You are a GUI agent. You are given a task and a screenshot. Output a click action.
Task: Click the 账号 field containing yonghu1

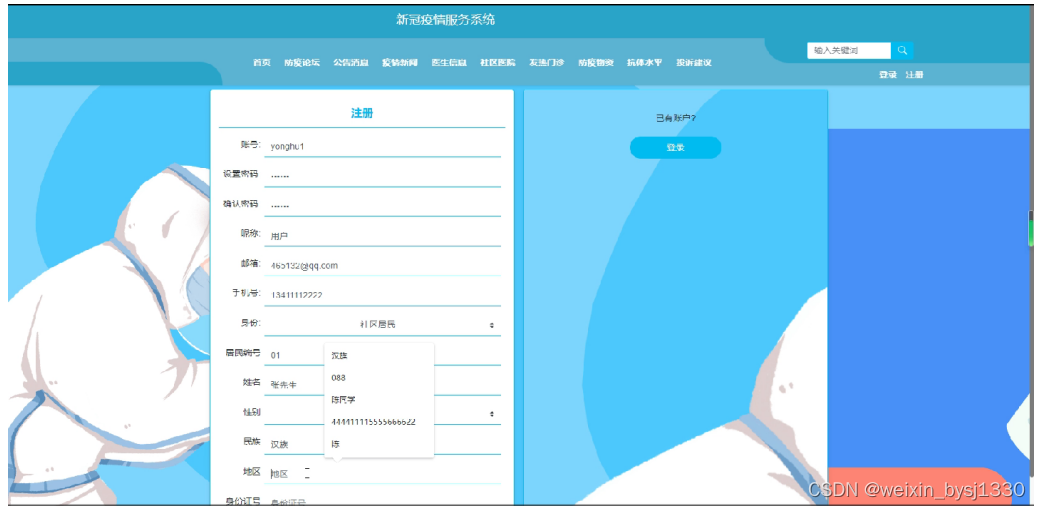(x=382, y=146)
